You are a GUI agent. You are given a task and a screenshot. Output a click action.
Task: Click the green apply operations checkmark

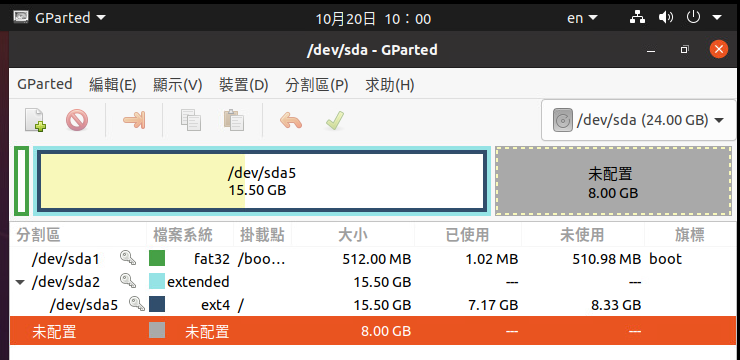335,120
